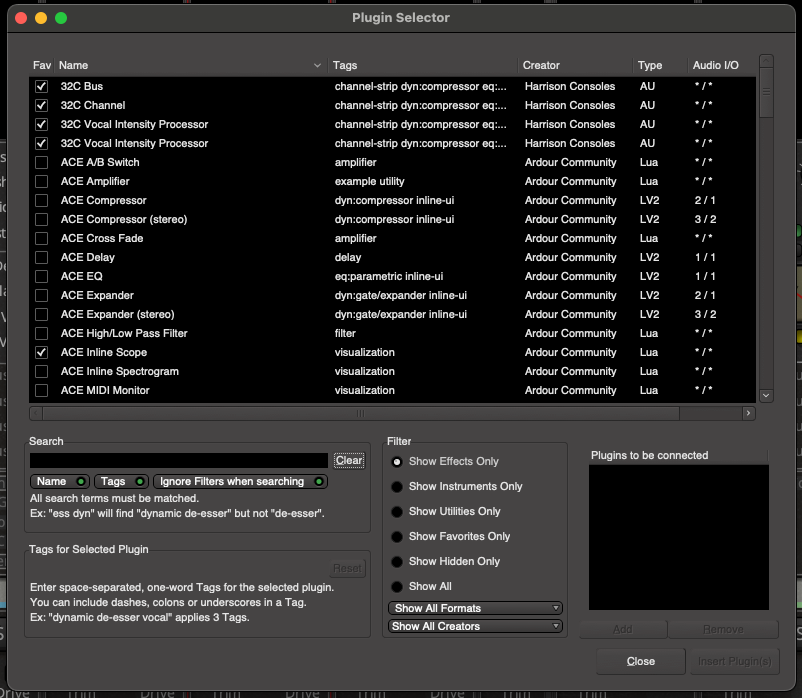Viewport: 802px width, 698px height.
Task: Click the Clear button beside the search box
Action: click(349, 460)
